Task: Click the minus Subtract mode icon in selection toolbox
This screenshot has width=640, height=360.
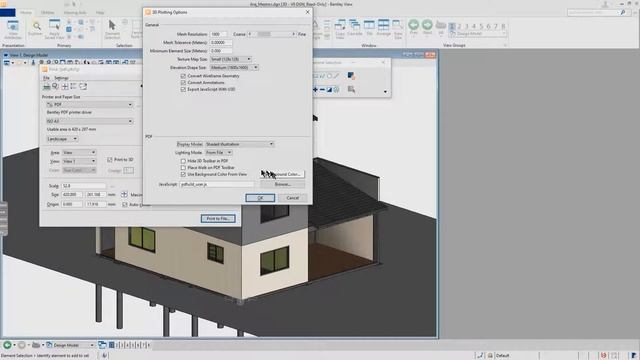Action: click(322, 89)
